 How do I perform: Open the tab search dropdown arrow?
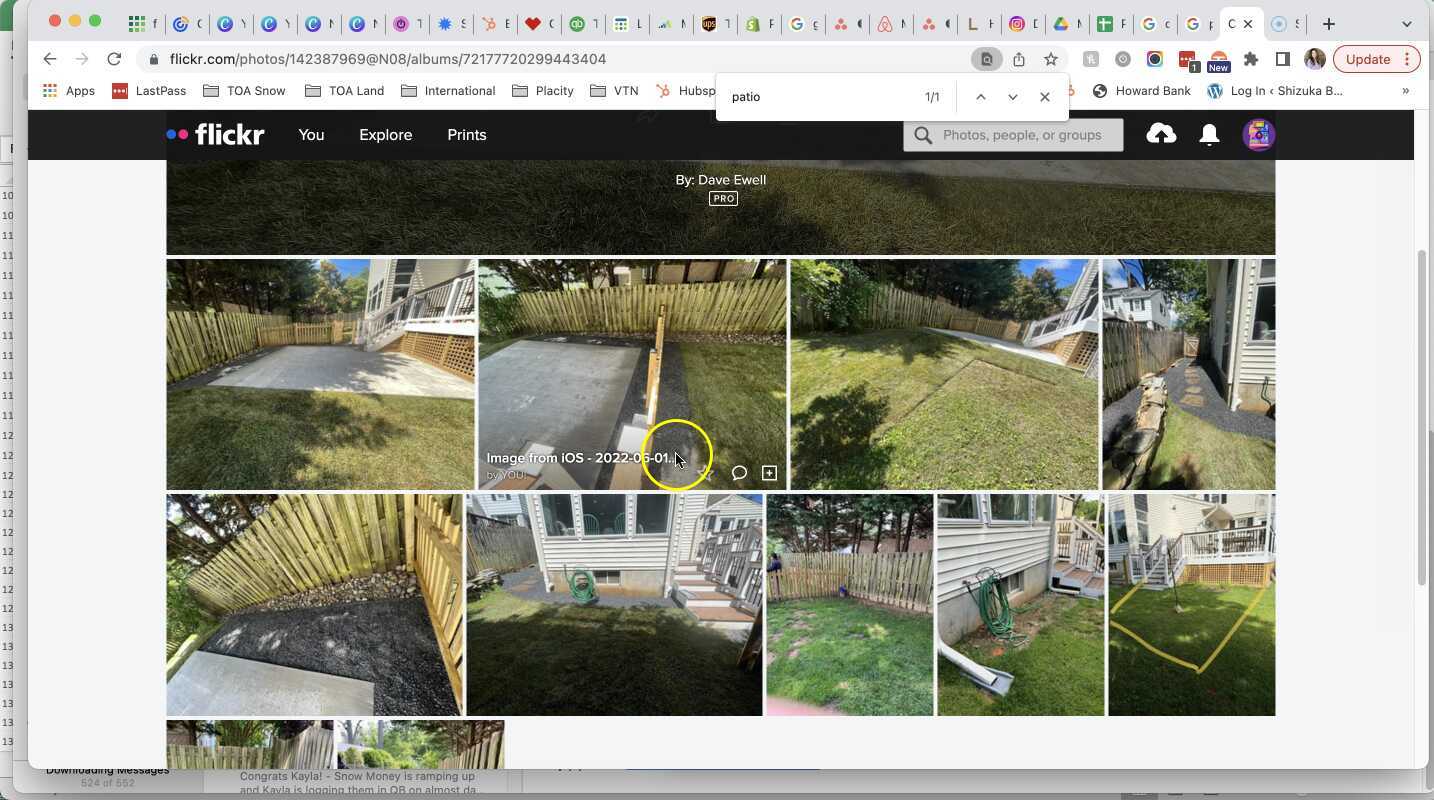(1406, 23)
